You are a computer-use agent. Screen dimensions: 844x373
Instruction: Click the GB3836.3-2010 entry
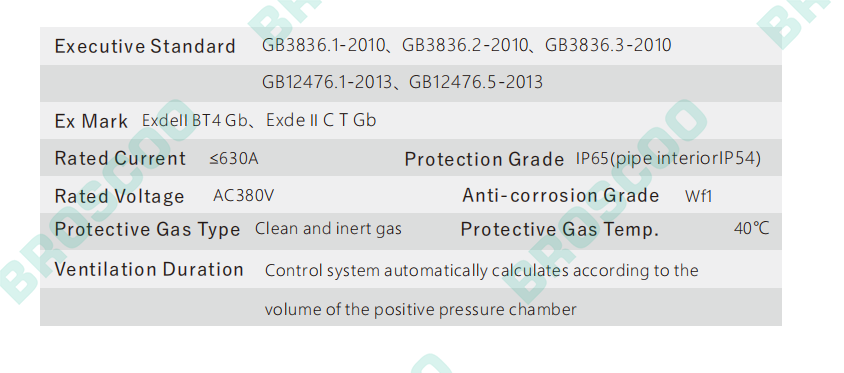(x=608, y=45)
